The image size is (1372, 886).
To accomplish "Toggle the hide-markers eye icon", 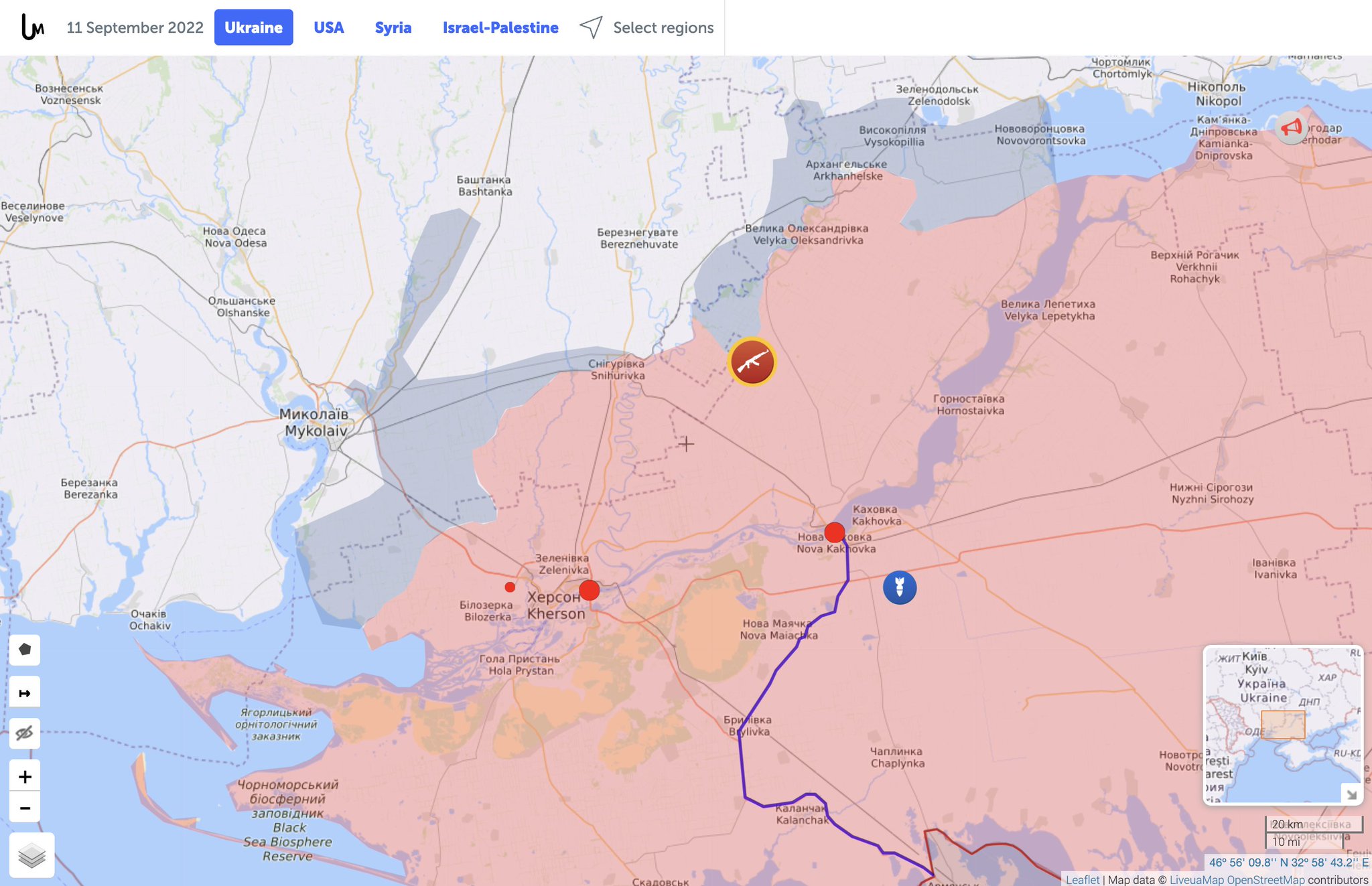I will pos(25,733).
